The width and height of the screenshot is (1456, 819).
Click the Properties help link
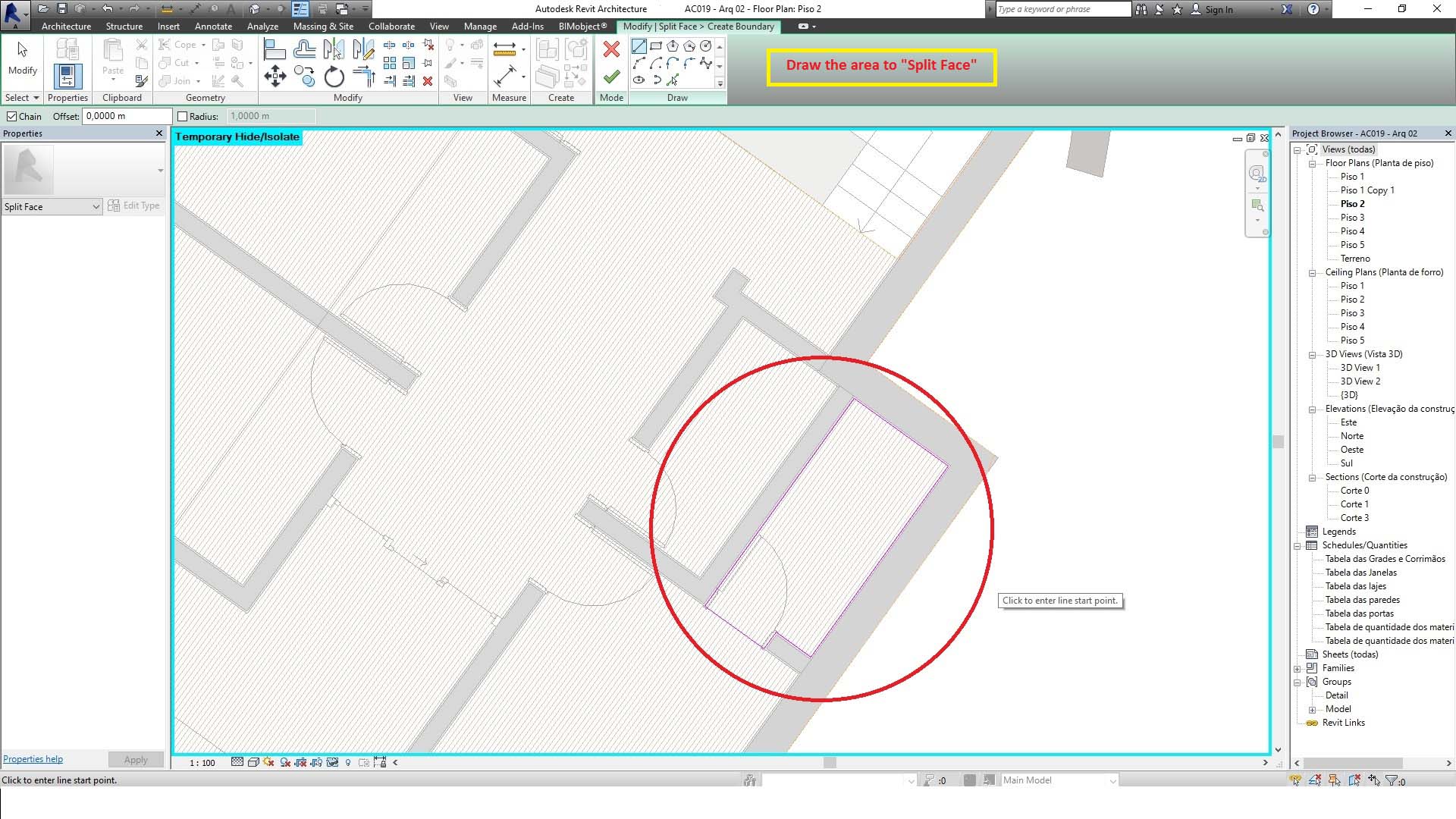click(x=33, y=759)
